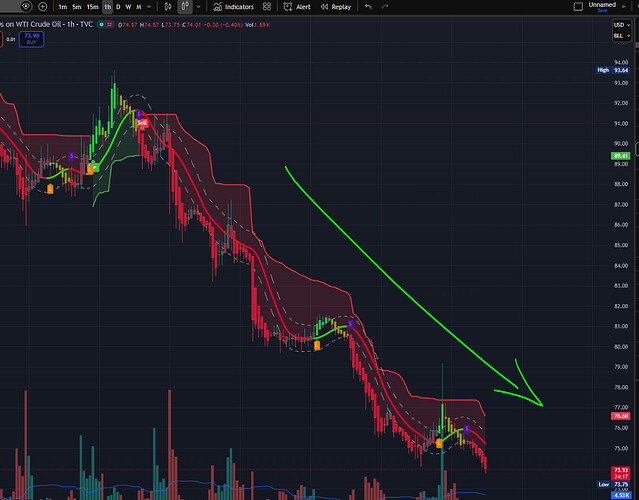Expand the timeframe interval dropdown arrow
The image size is (639, 500).
tap(149, 7)
